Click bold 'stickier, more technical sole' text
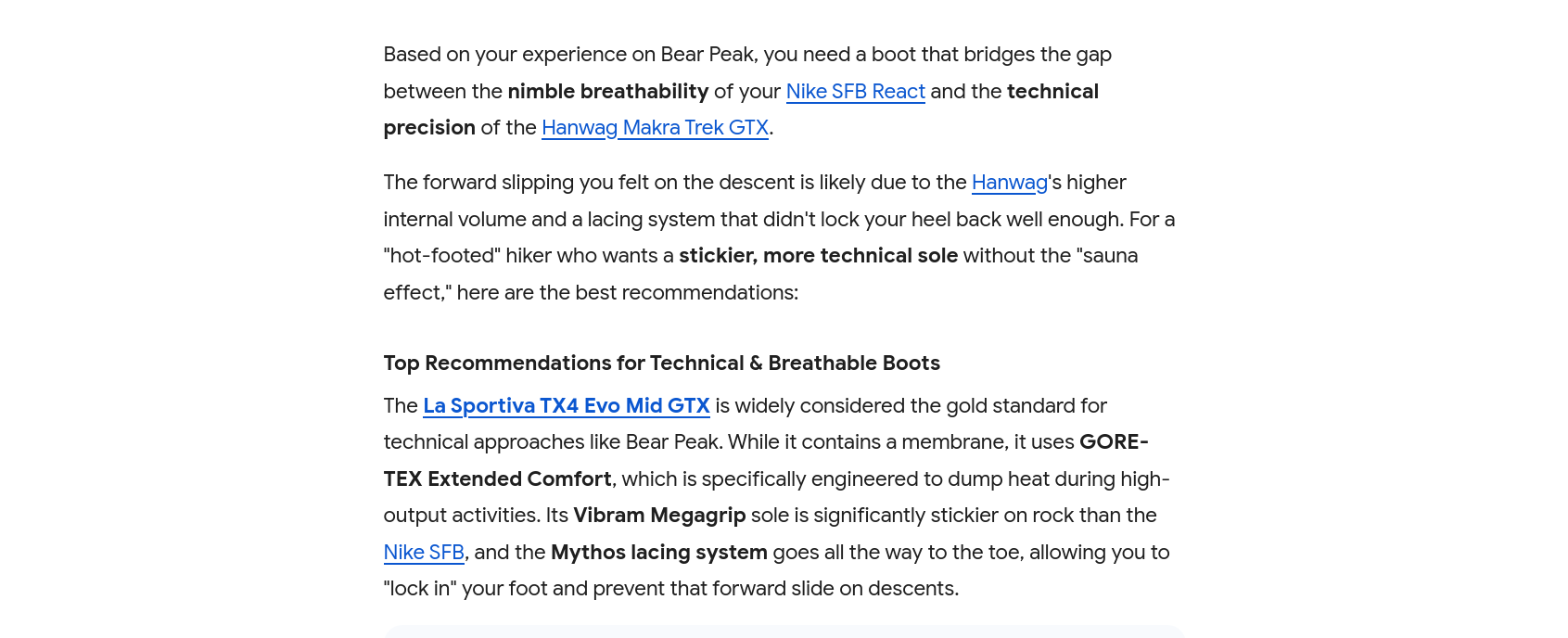 click(818, 256)
